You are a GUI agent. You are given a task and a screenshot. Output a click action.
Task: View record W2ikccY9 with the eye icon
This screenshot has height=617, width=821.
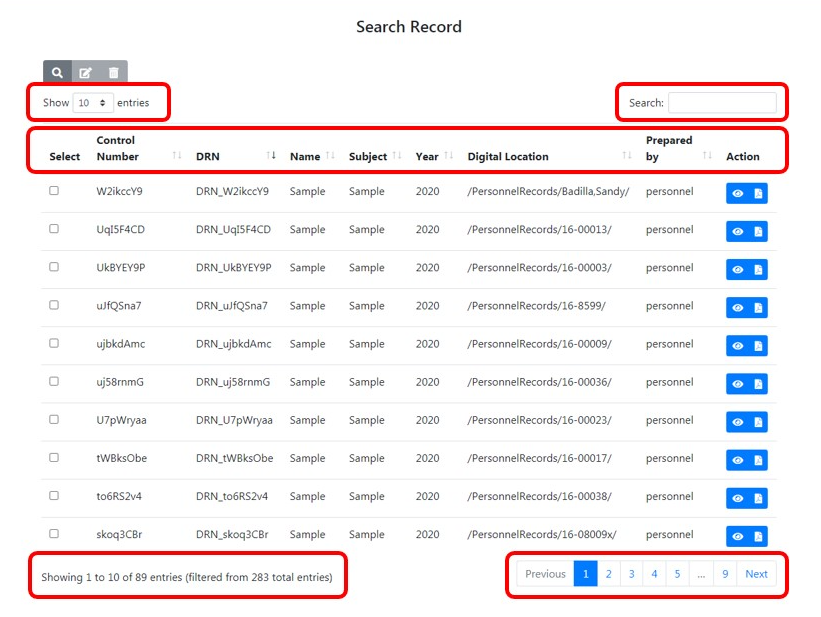737,193
